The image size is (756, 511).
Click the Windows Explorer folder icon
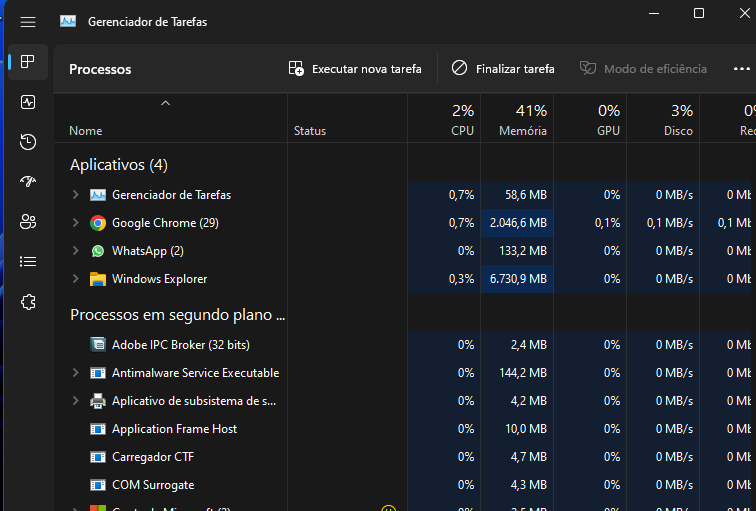[98, 279]
